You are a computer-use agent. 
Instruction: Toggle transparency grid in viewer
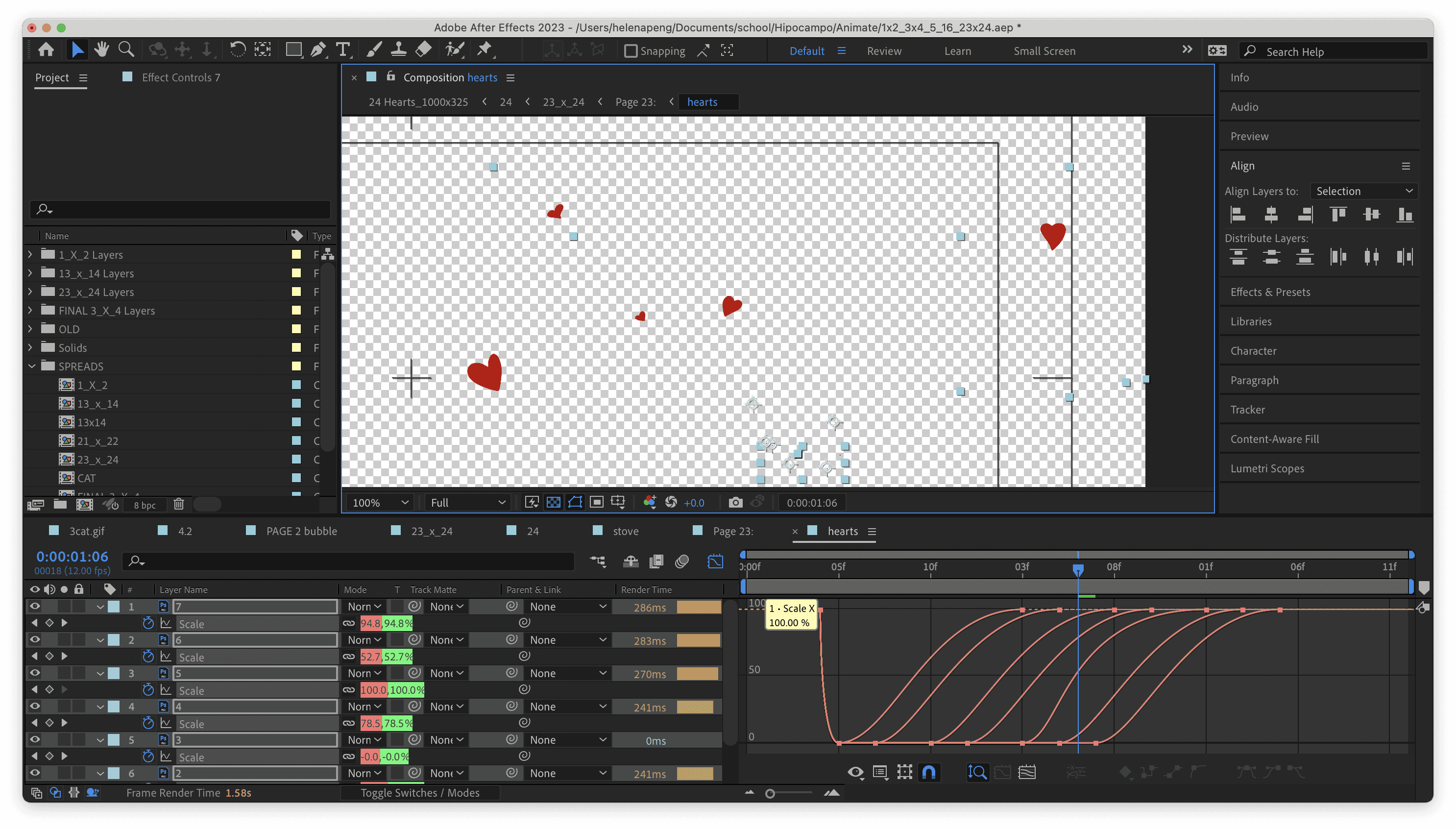point(553,502)
